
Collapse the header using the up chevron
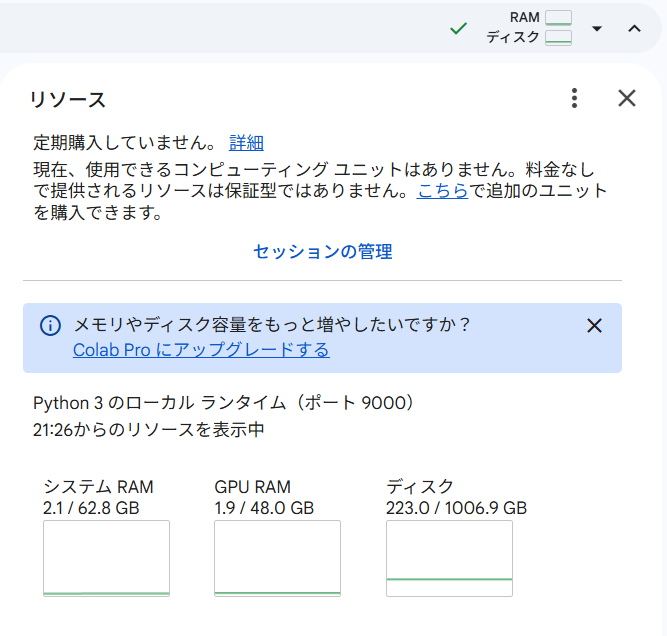[x=634, y=29]
